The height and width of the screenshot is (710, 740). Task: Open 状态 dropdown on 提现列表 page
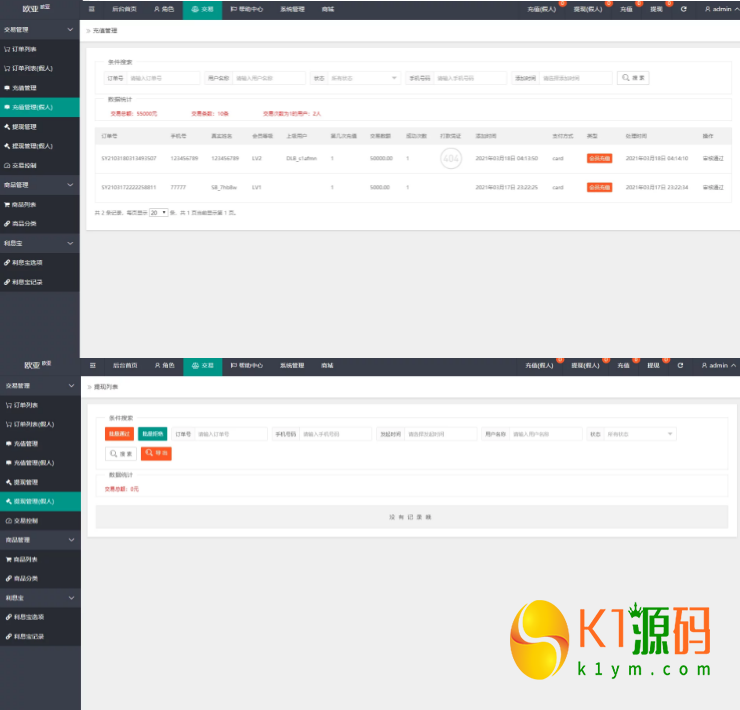pos(640,434)
